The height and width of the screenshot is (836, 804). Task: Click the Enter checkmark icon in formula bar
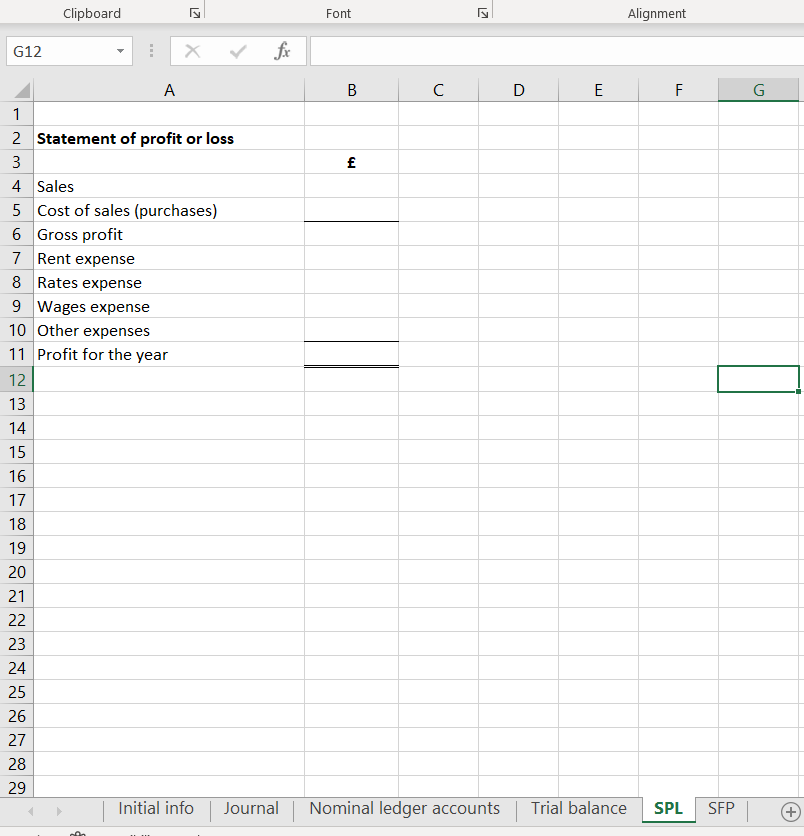tap(238, 51)
